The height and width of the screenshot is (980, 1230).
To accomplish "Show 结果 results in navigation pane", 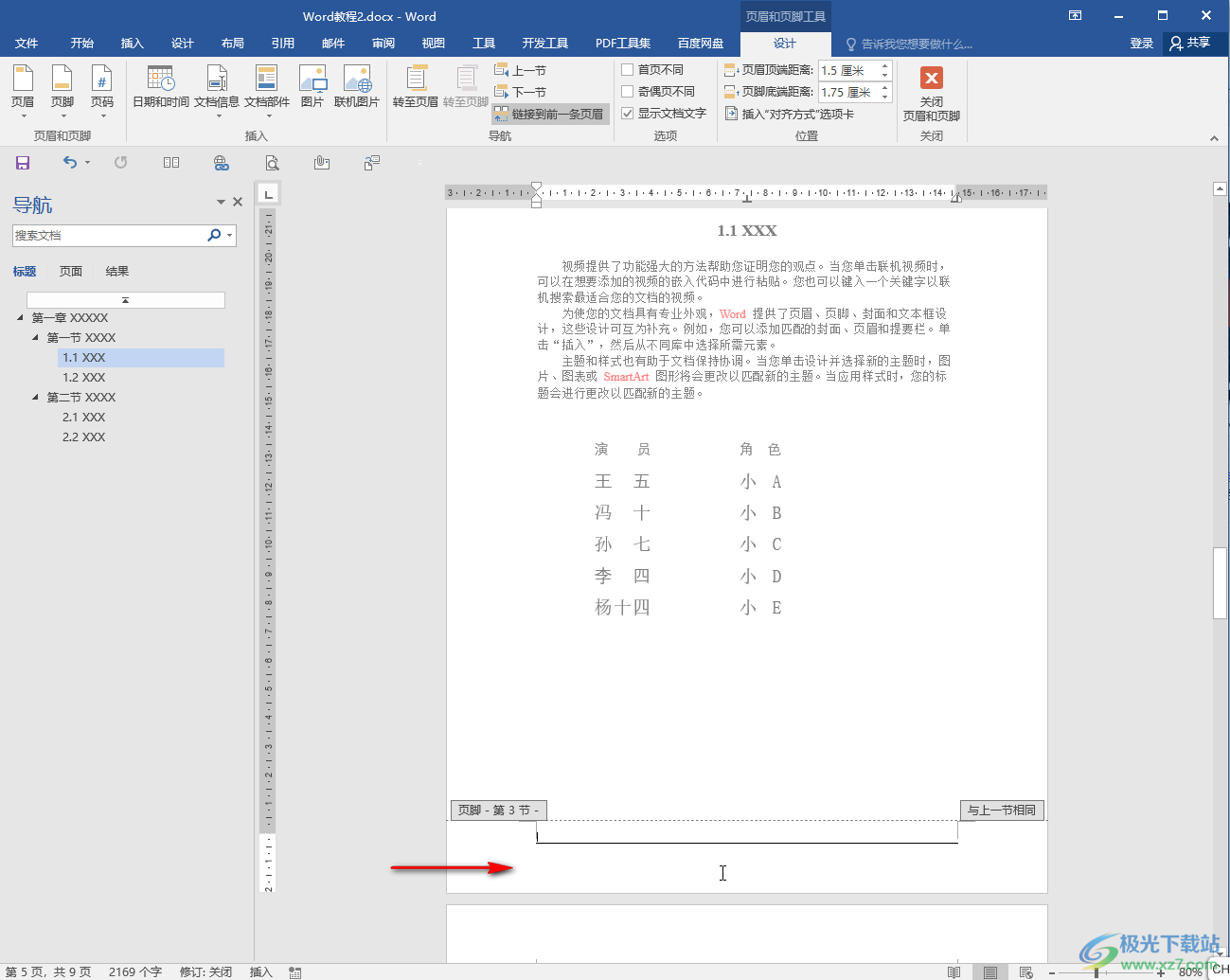I will 117,271.
